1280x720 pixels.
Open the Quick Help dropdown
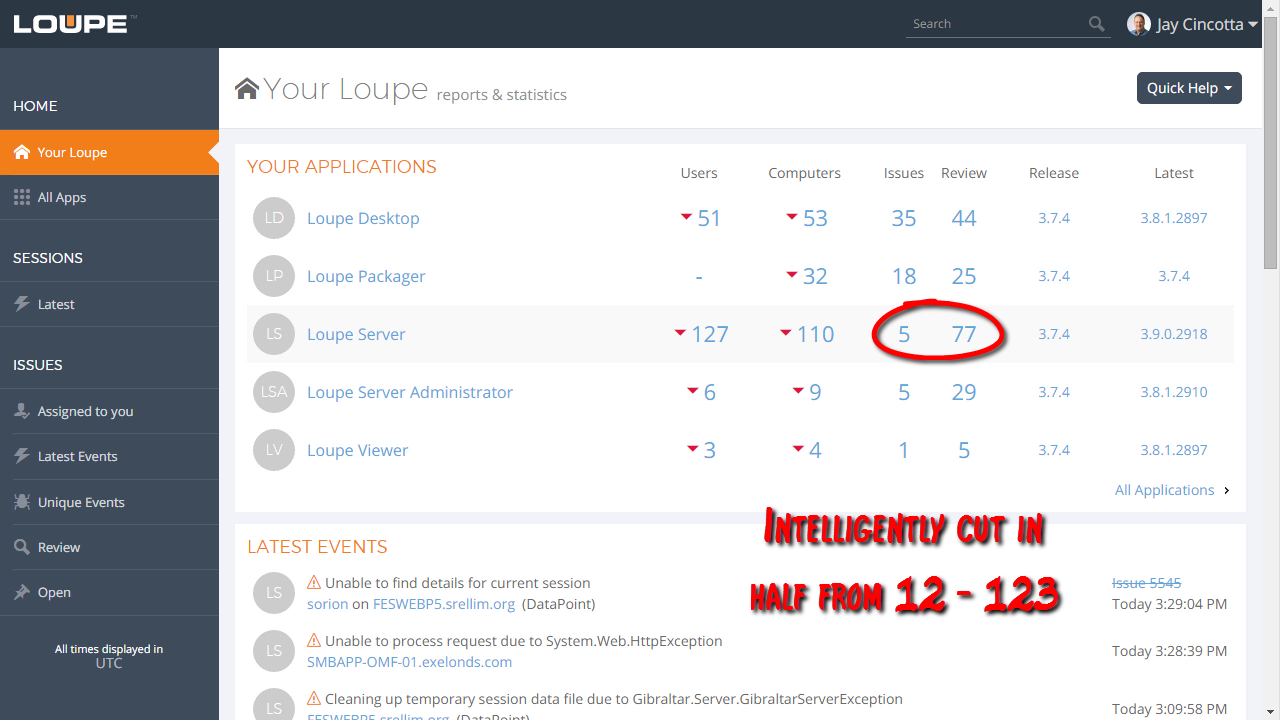tap(1189, 88)
